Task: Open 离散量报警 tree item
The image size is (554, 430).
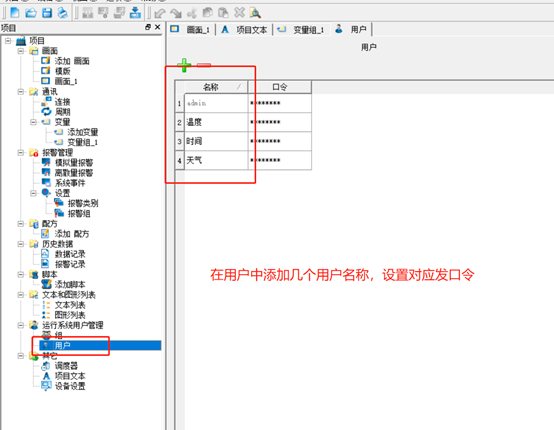Action: point(74,173)
